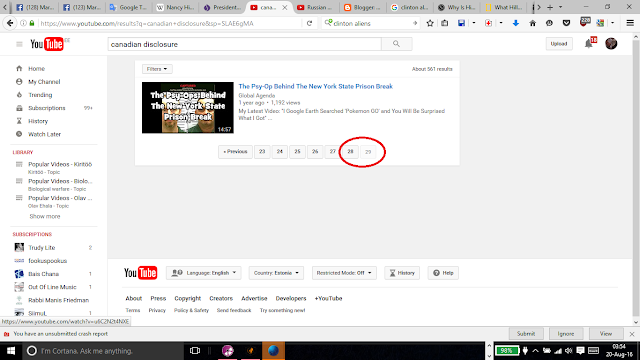Viewport: 640px width, 360px height.
Task: Click Copyright footer link
Action: click(x=187, y=298)
